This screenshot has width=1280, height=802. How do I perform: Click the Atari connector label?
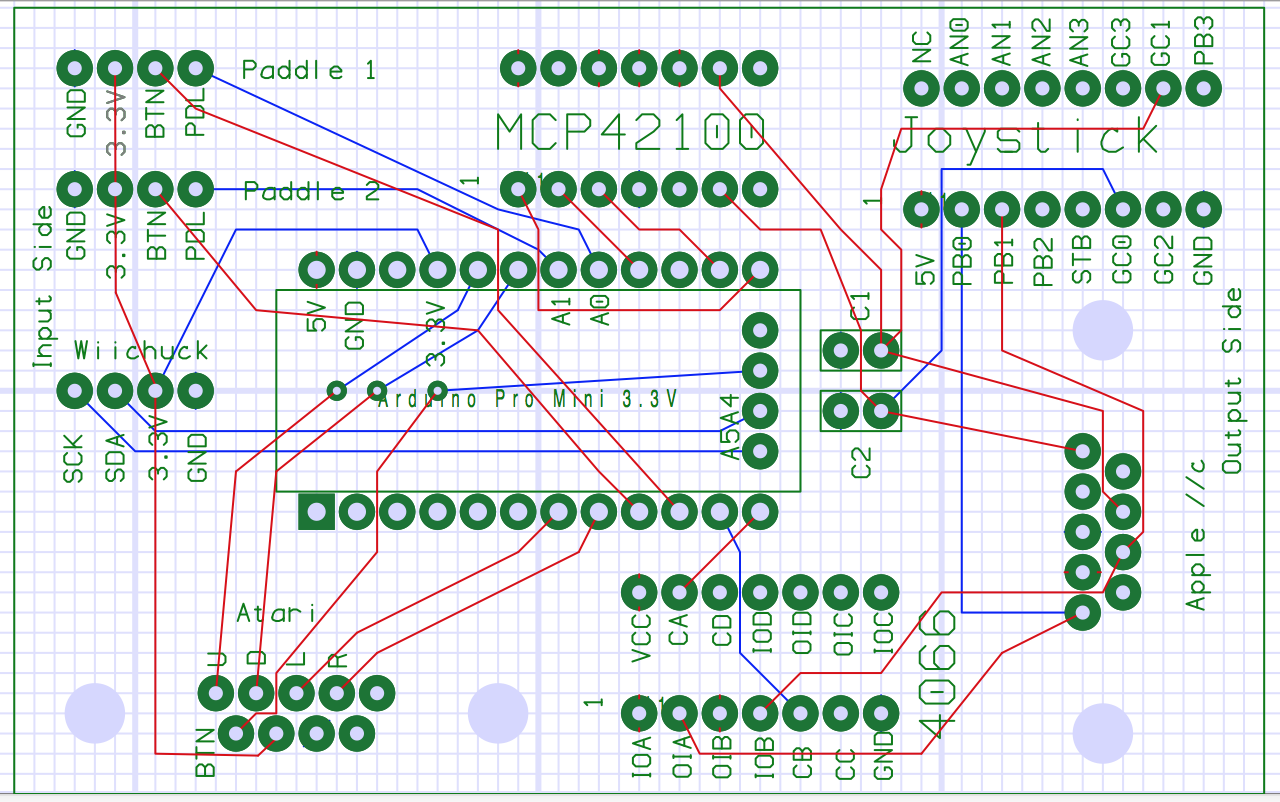(x=276, y=613)
